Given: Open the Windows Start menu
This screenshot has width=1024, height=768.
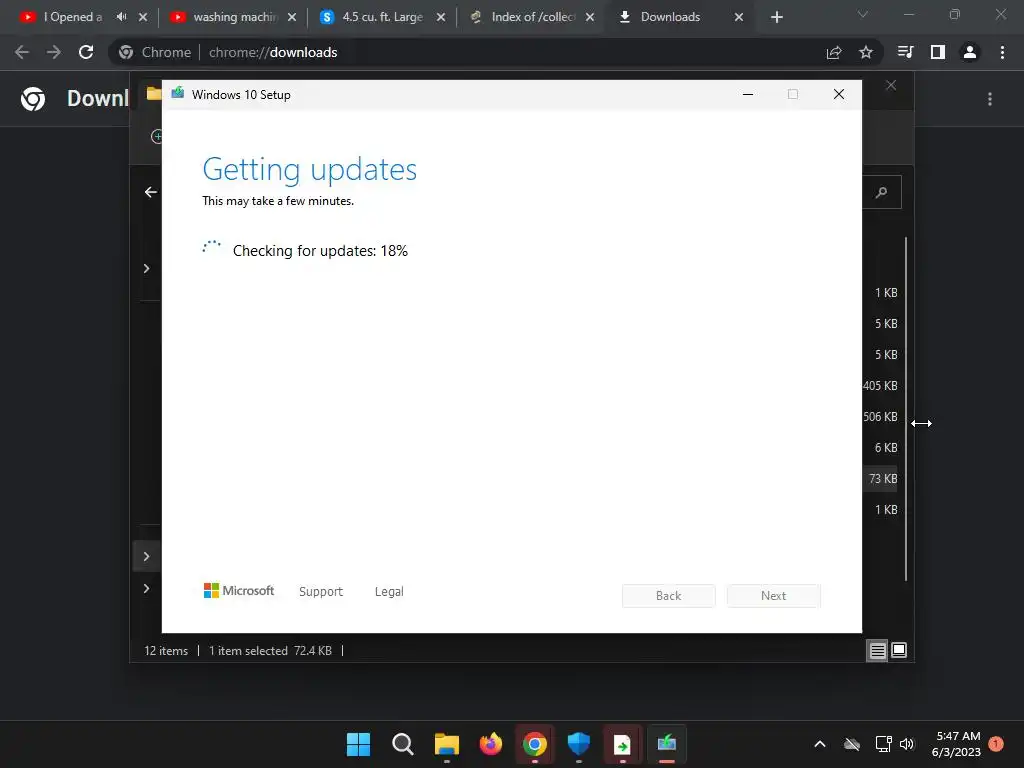Looking at the screenshot, I should pyautogui.click(x=358, y=744).
